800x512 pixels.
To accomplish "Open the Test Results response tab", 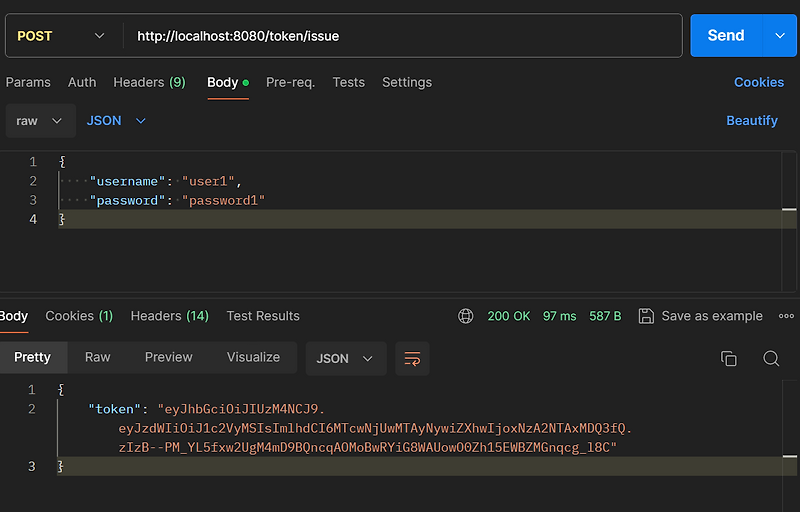I will 263,316.
